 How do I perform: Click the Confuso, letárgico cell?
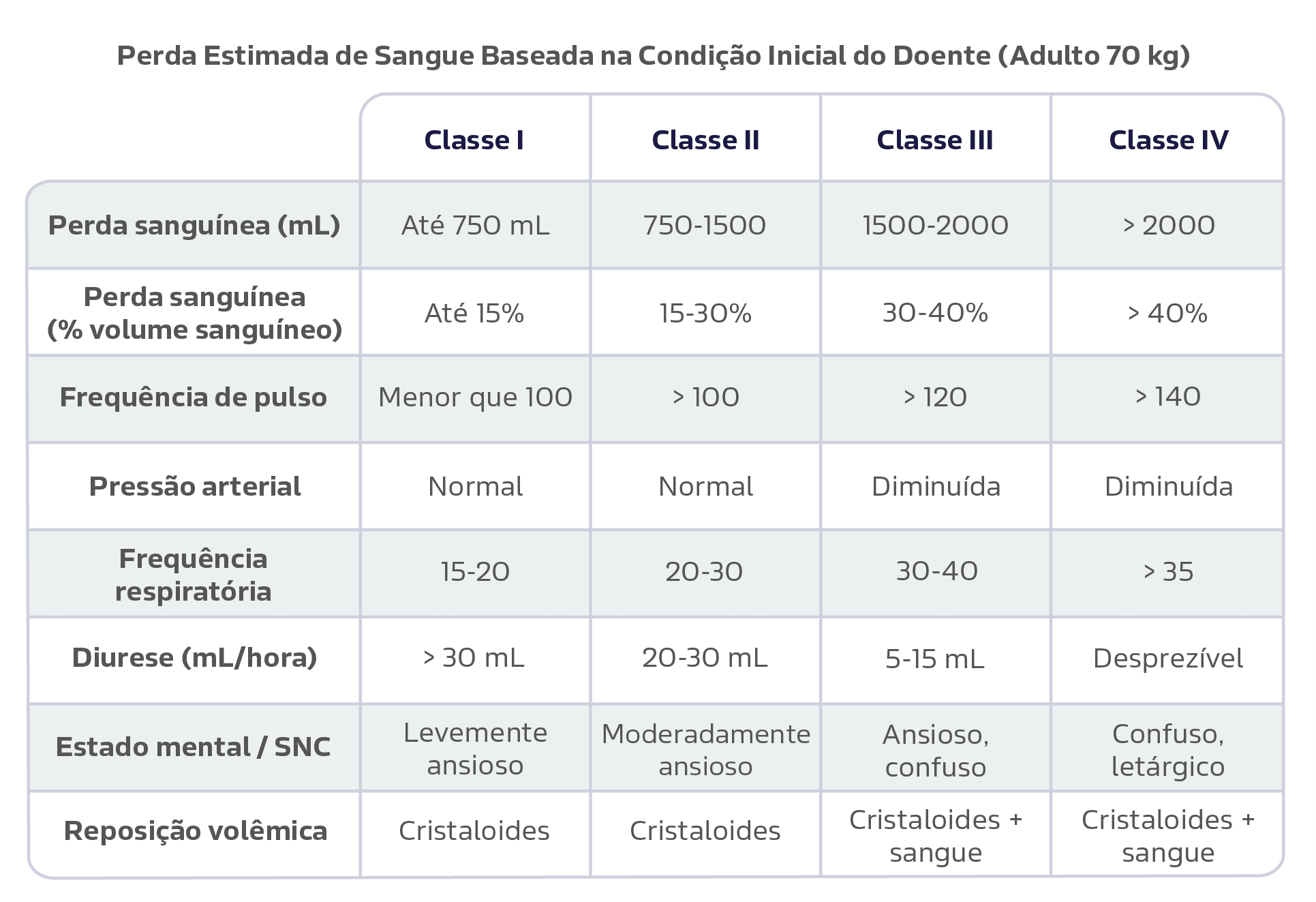1168,750
